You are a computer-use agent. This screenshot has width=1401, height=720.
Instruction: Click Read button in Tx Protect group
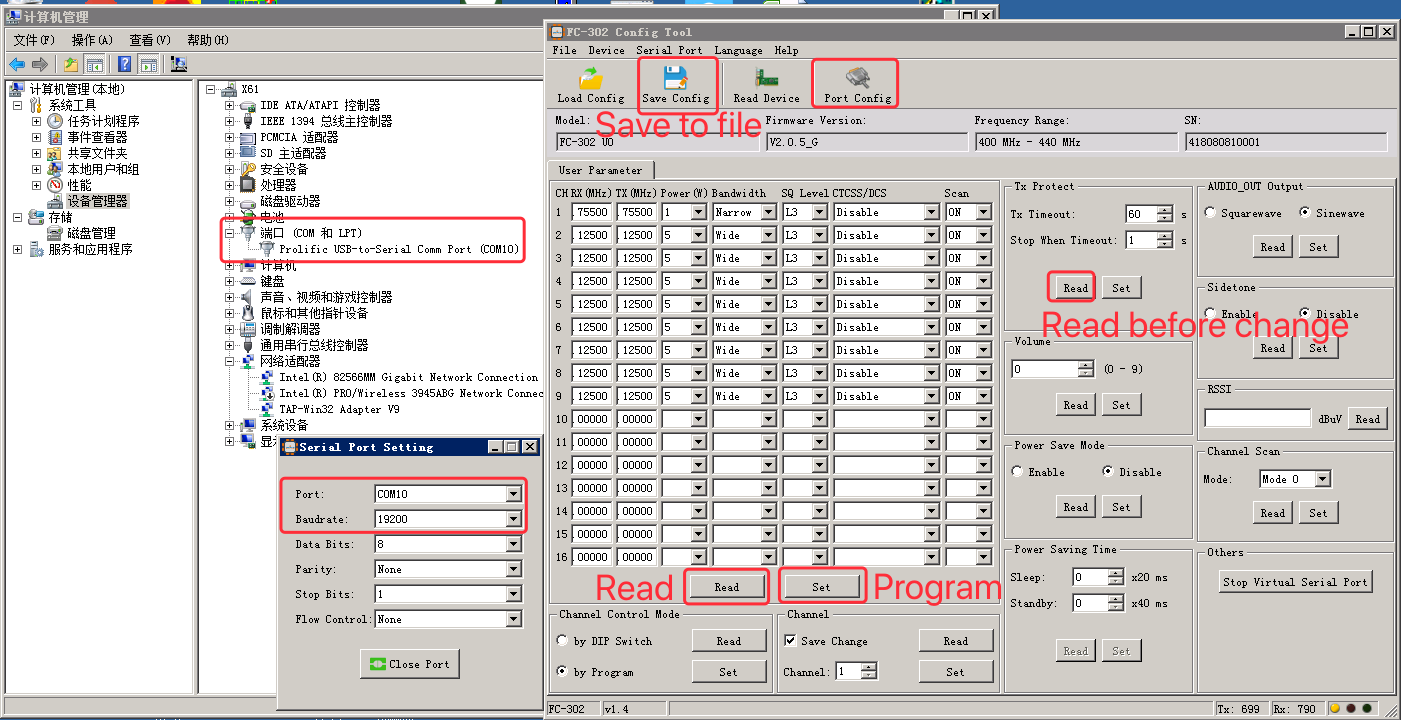pos(1075,288)
